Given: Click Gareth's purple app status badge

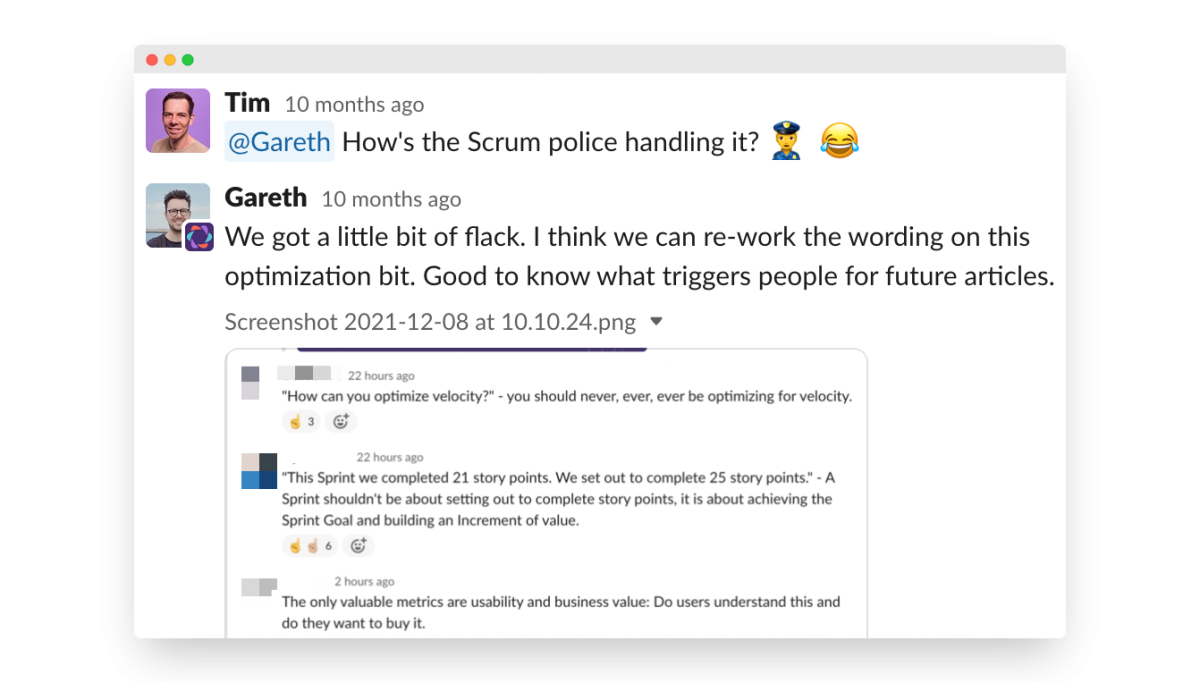Looking at the screenshot, I should coord(200,237).
